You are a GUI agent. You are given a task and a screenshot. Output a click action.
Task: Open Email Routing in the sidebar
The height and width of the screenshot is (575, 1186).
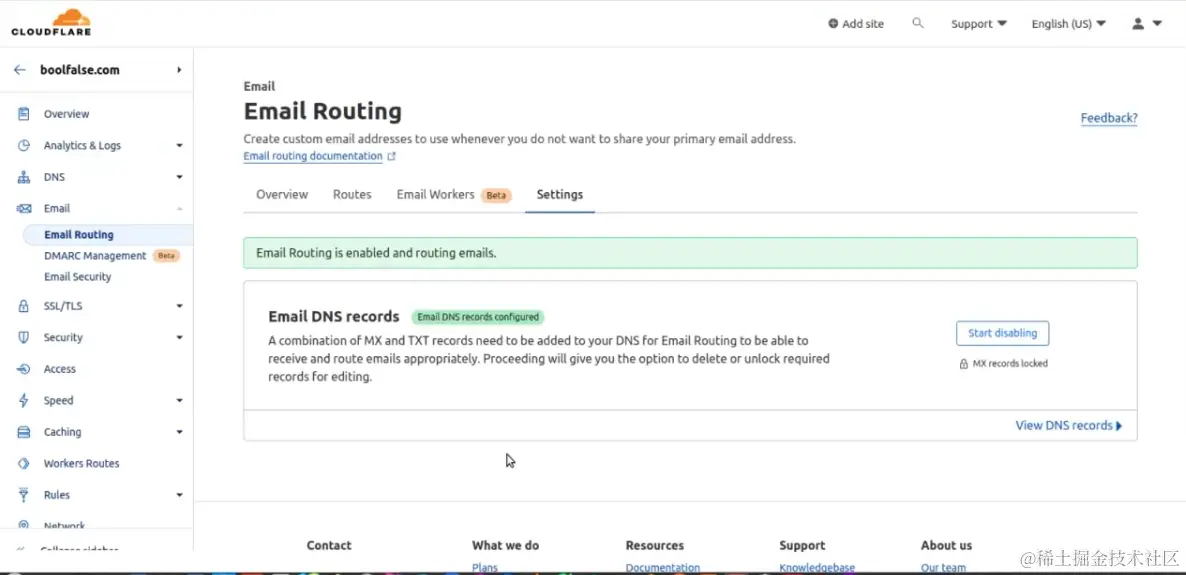(79, 235)
